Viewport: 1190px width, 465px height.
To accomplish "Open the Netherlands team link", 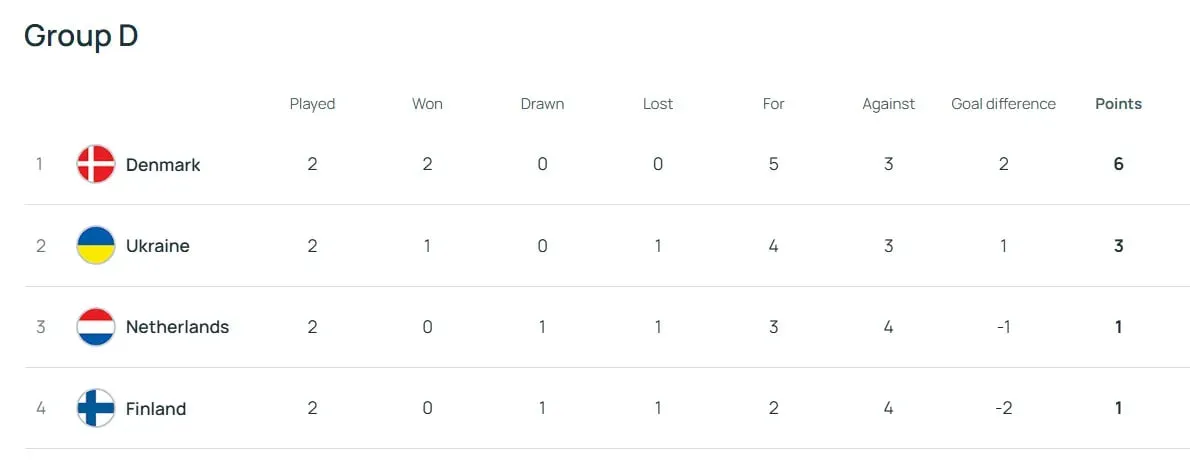I will pyautogui.click(x=178, y=327).
